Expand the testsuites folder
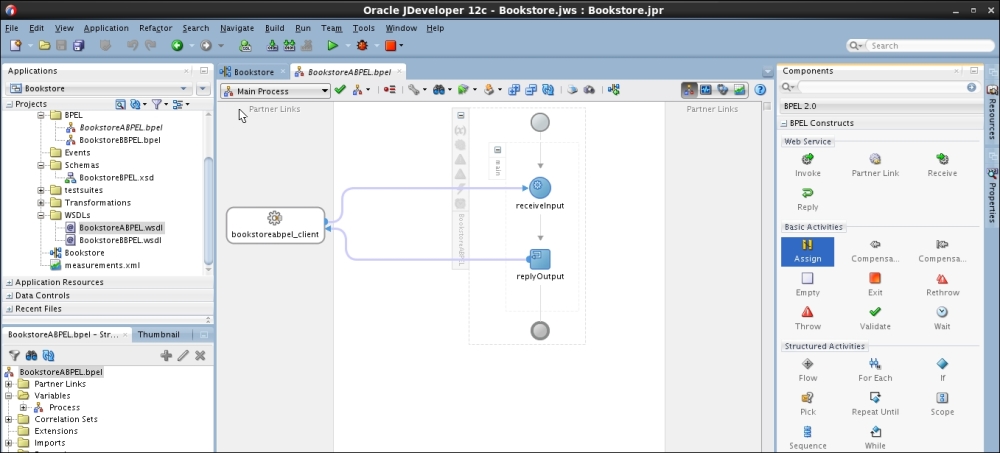 point(41,190)
